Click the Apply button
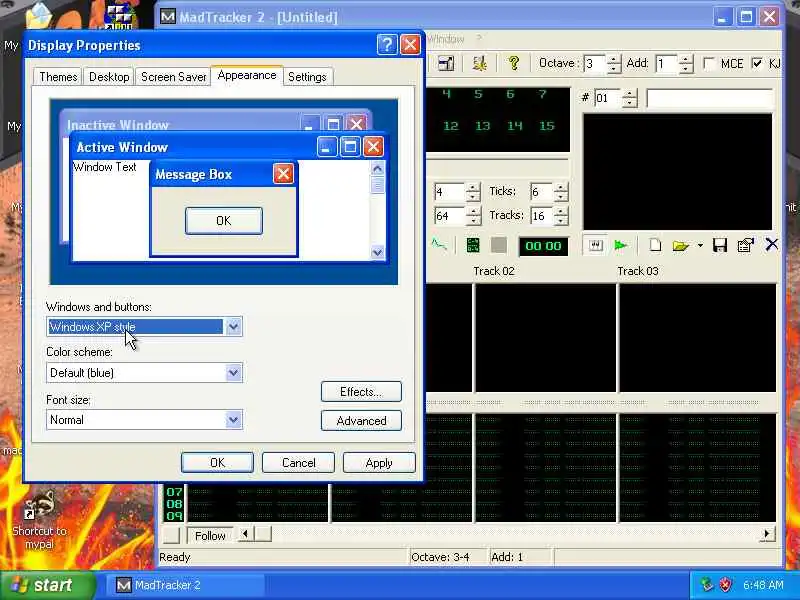Screen dimensions: 800x600 379,463
